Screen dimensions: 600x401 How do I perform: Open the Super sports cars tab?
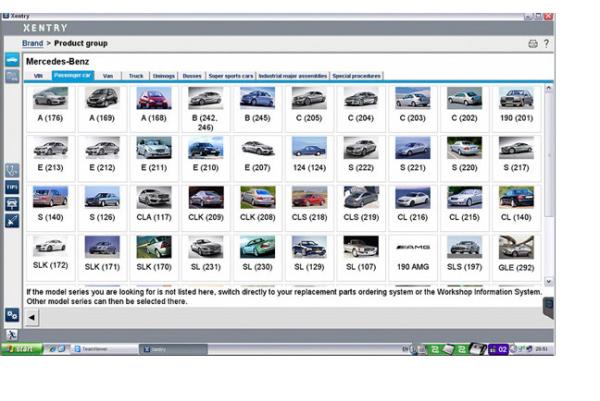[231, 76]
